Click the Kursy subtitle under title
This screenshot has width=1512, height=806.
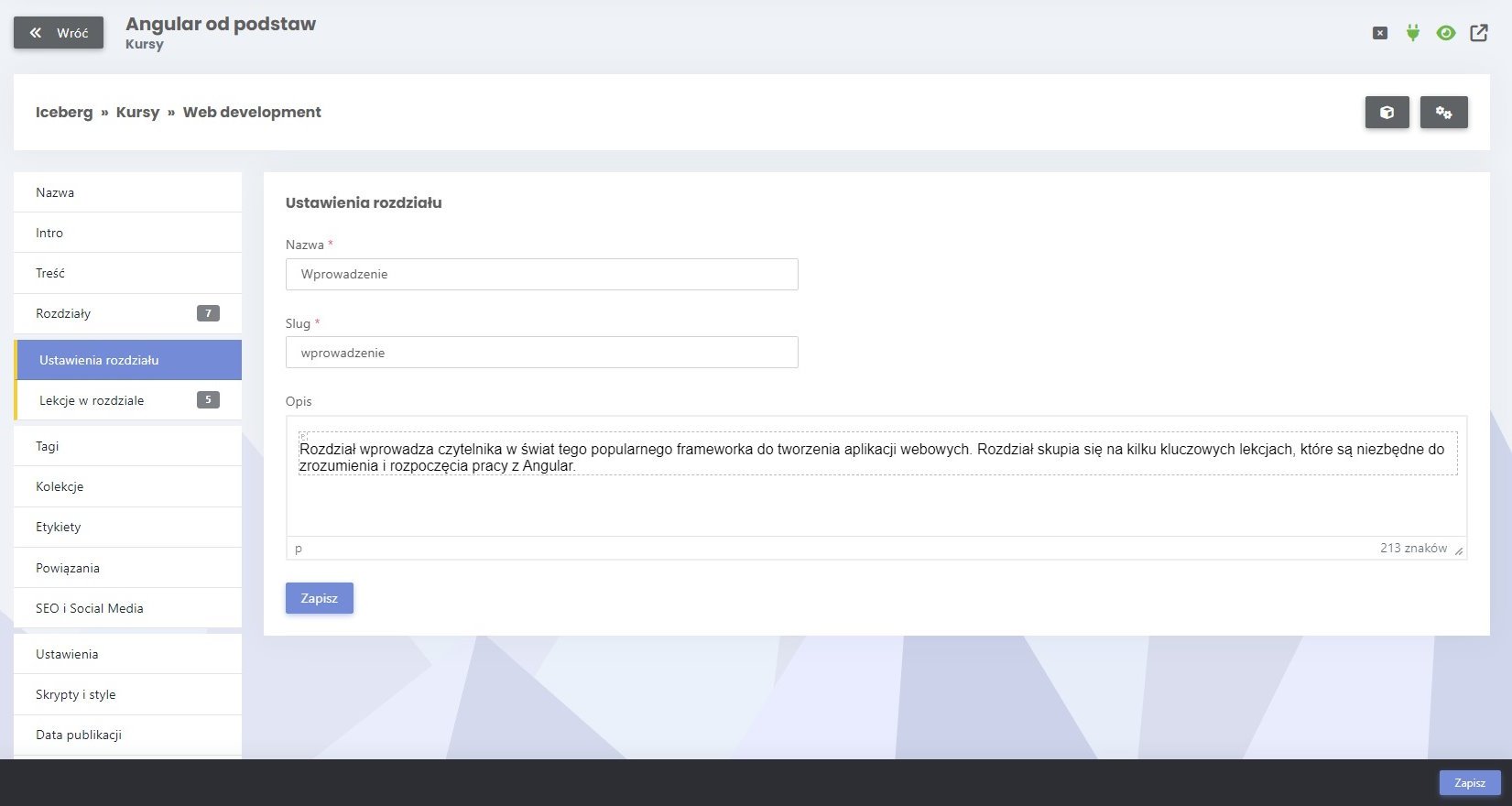coord(145,44)
